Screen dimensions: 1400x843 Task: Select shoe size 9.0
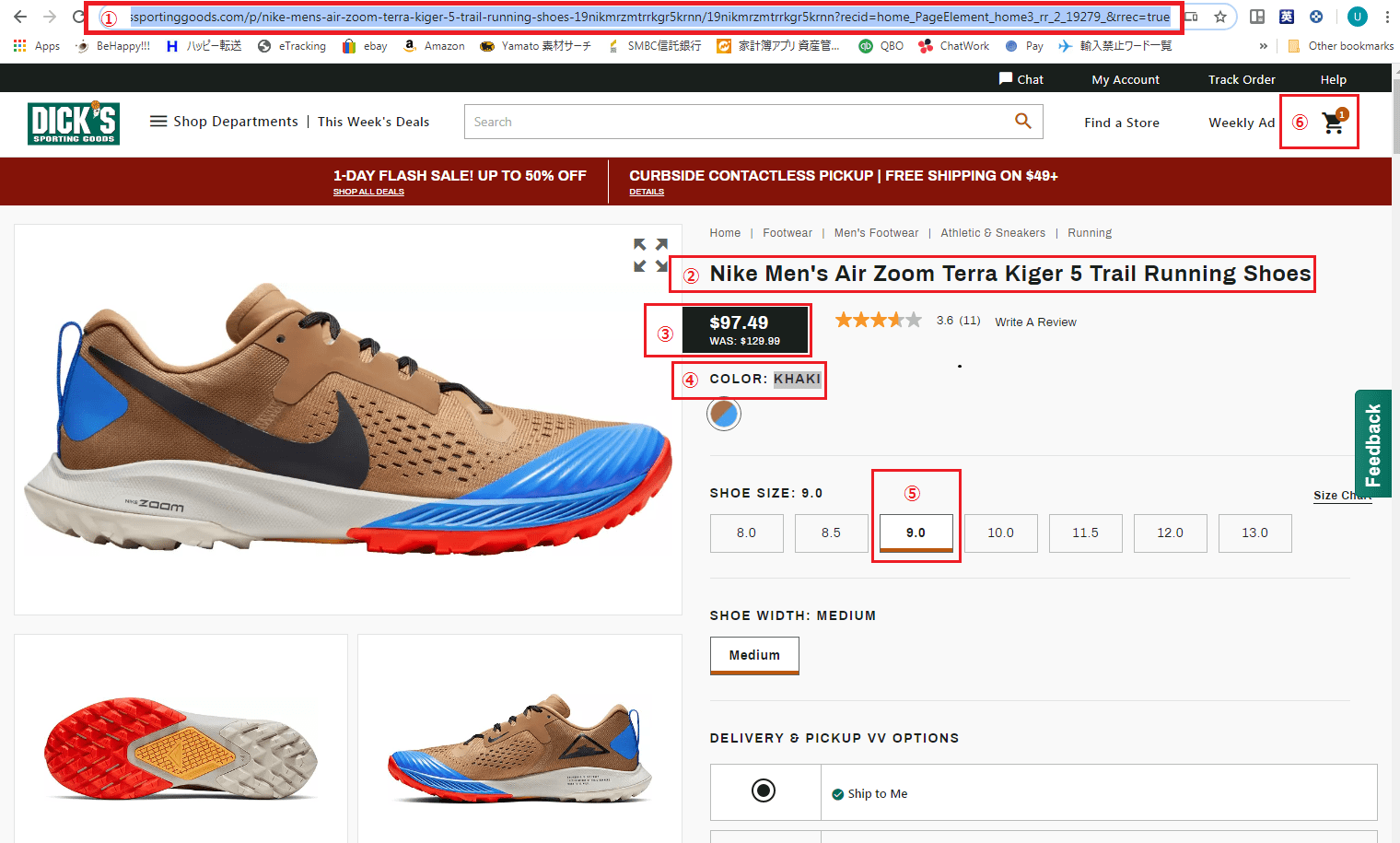(916, 533)
